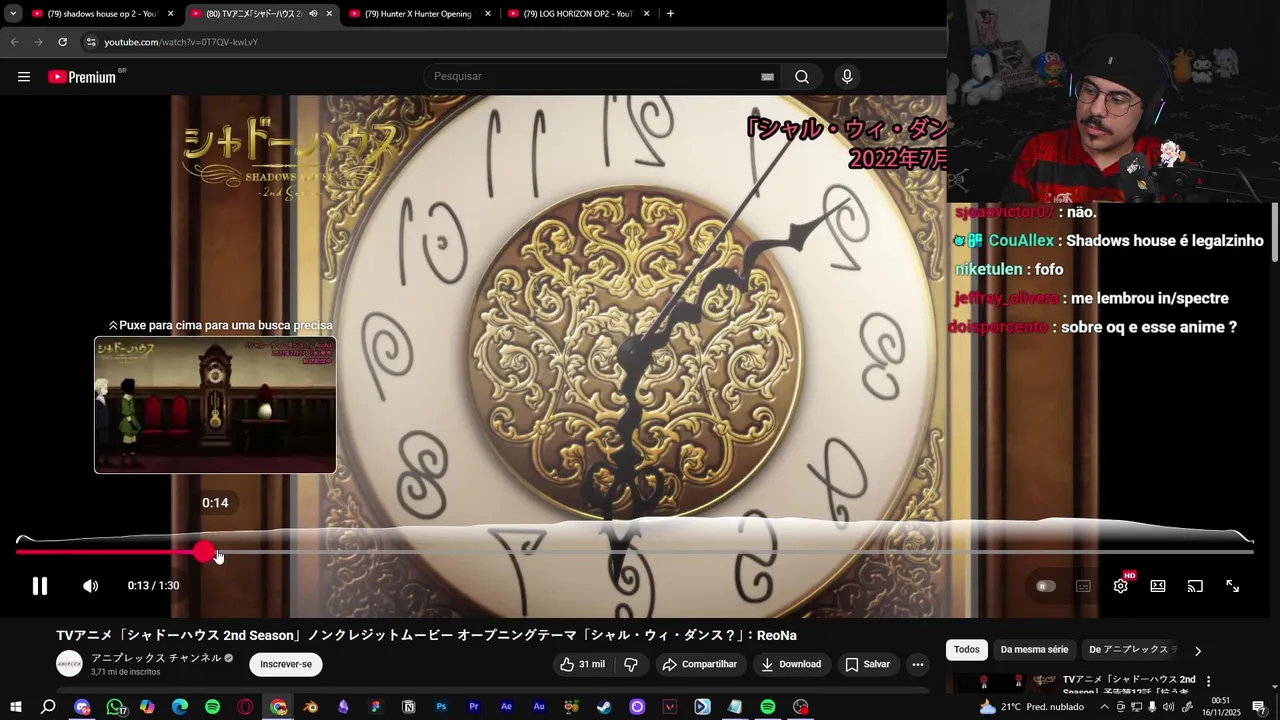Start voice search with the microphone
1280x720 pixels.
847,77
